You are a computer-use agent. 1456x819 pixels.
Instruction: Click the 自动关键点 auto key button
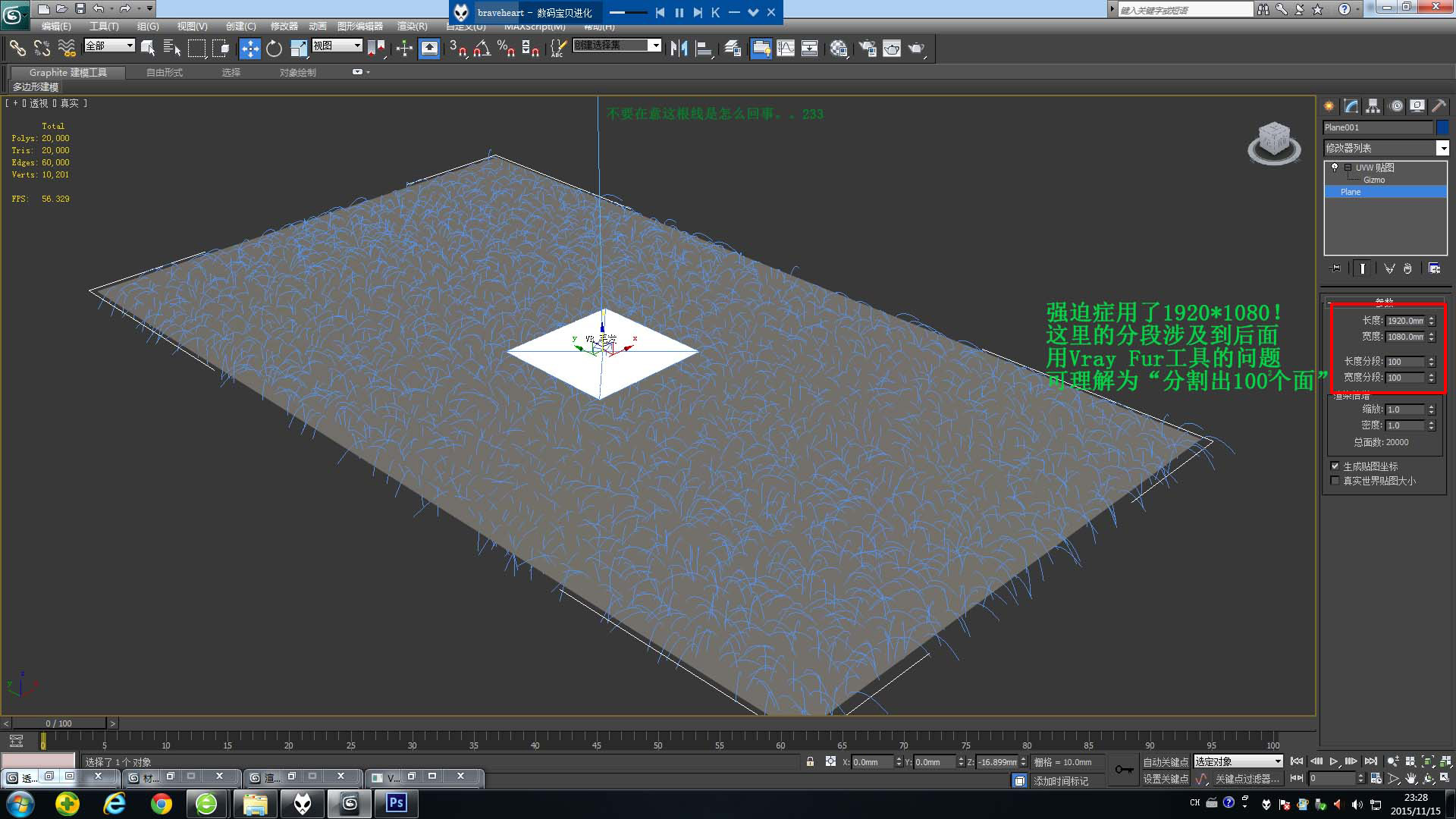[1166, 761]
